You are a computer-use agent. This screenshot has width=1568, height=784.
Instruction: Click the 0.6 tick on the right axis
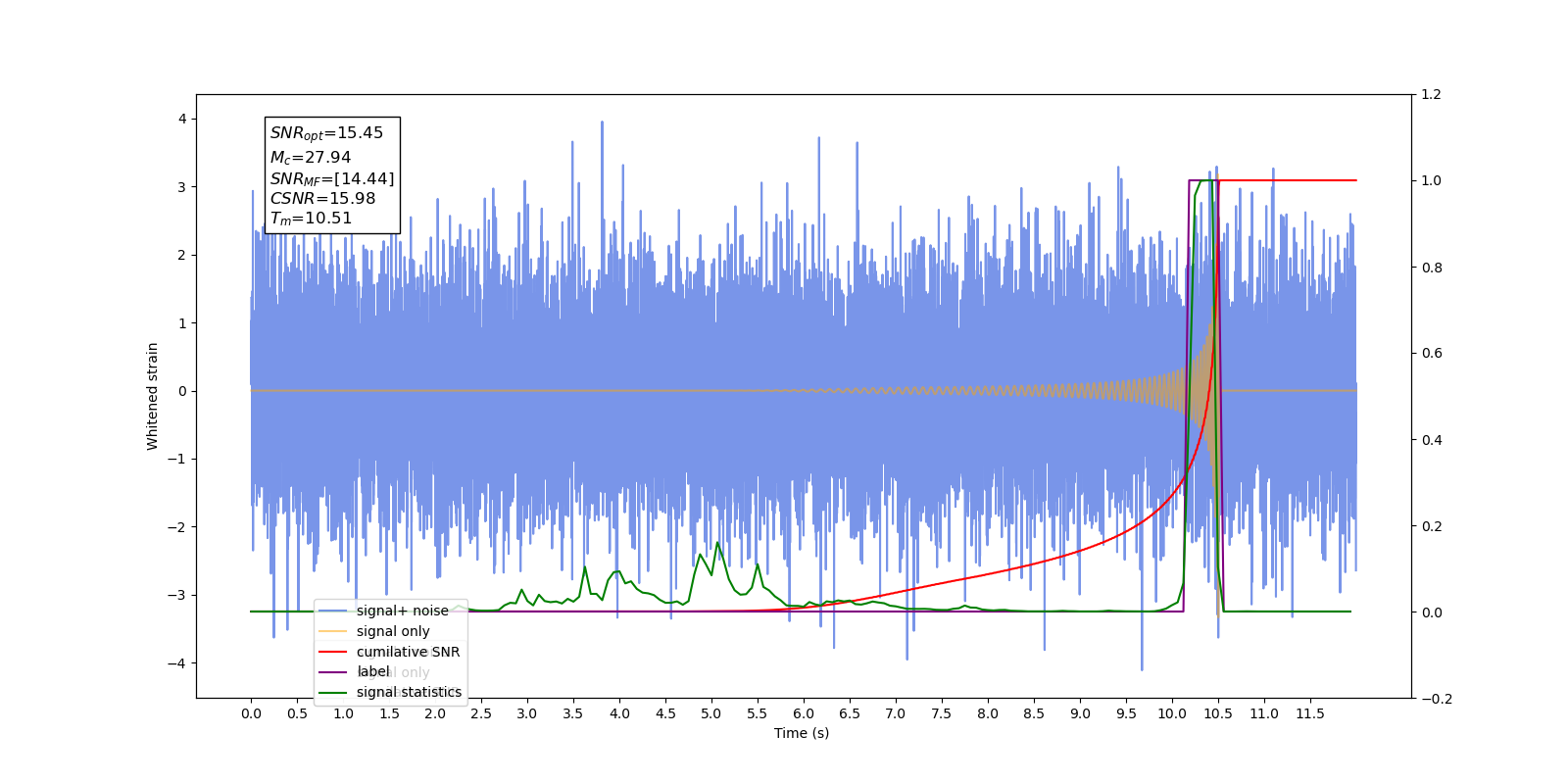pos(1432,354)
